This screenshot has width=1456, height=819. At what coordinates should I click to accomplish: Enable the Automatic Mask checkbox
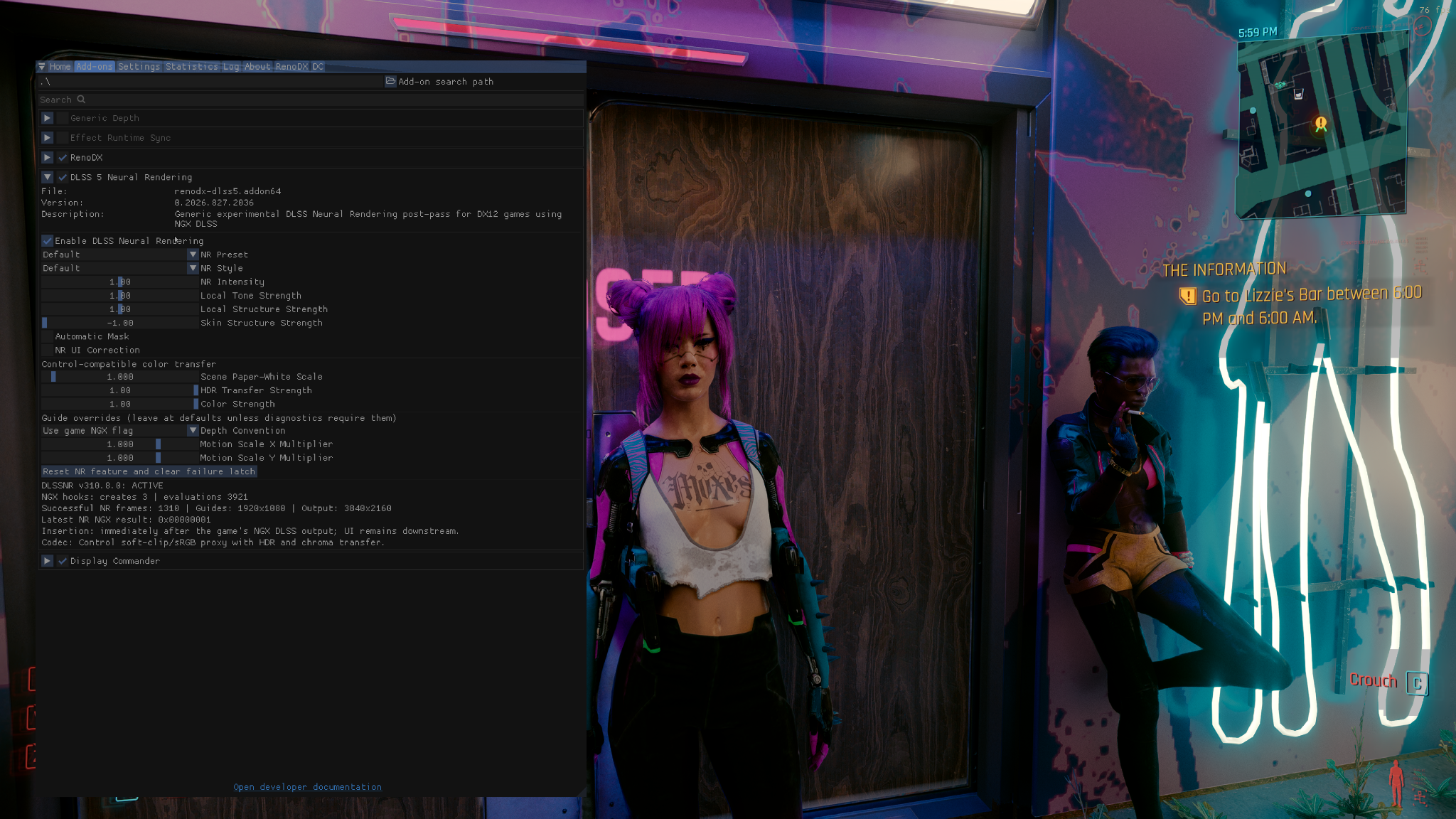[48, 336]
